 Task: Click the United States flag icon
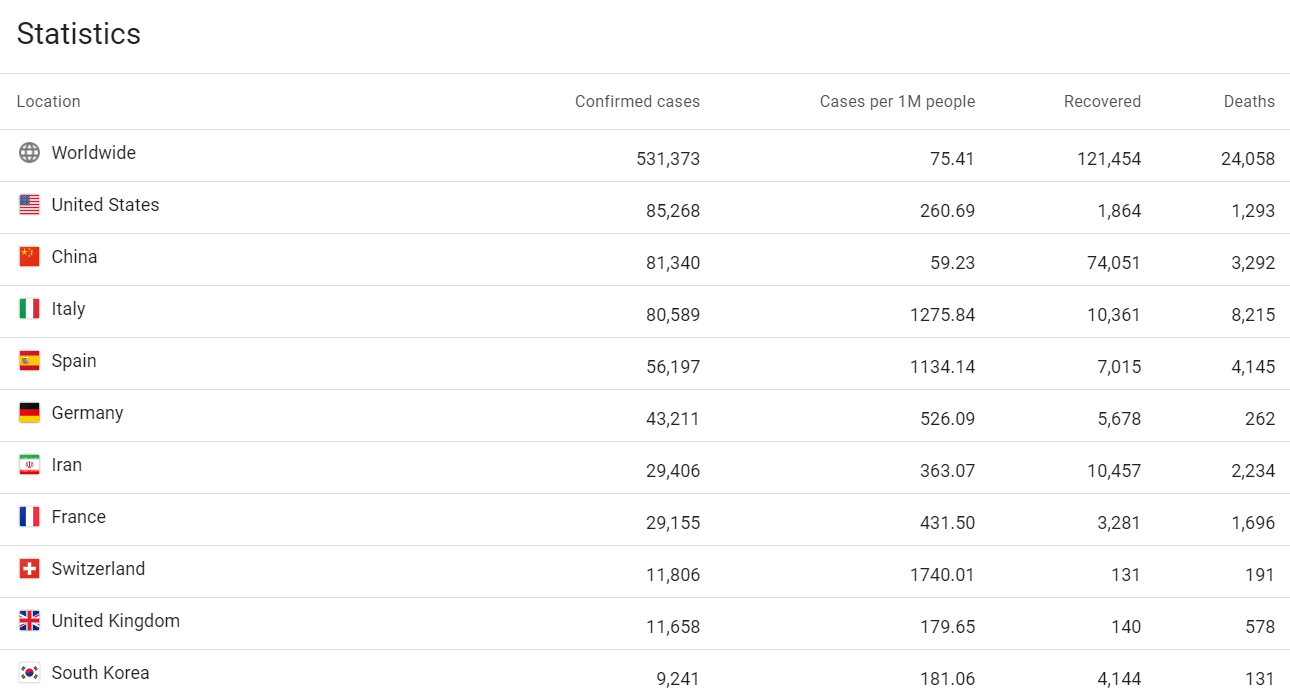(x=30, y=205)
